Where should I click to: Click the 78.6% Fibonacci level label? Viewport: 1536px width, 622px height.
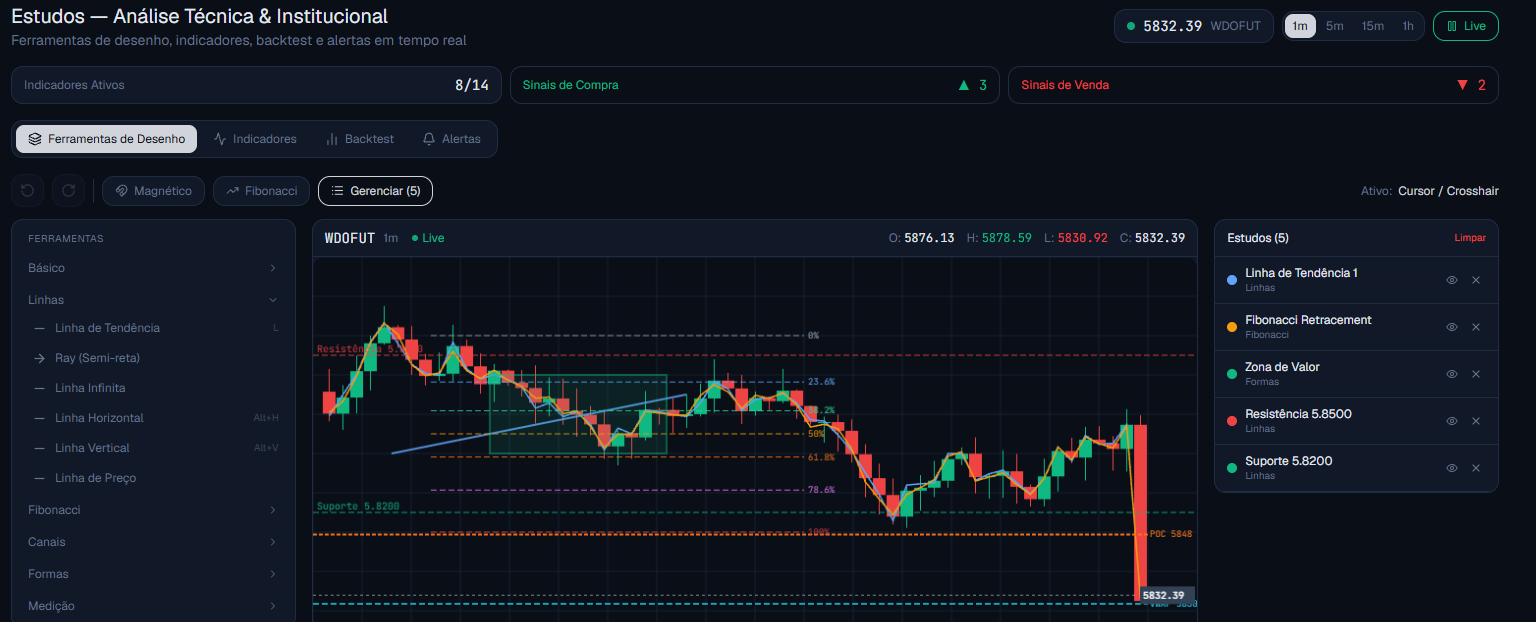point(821,490)
